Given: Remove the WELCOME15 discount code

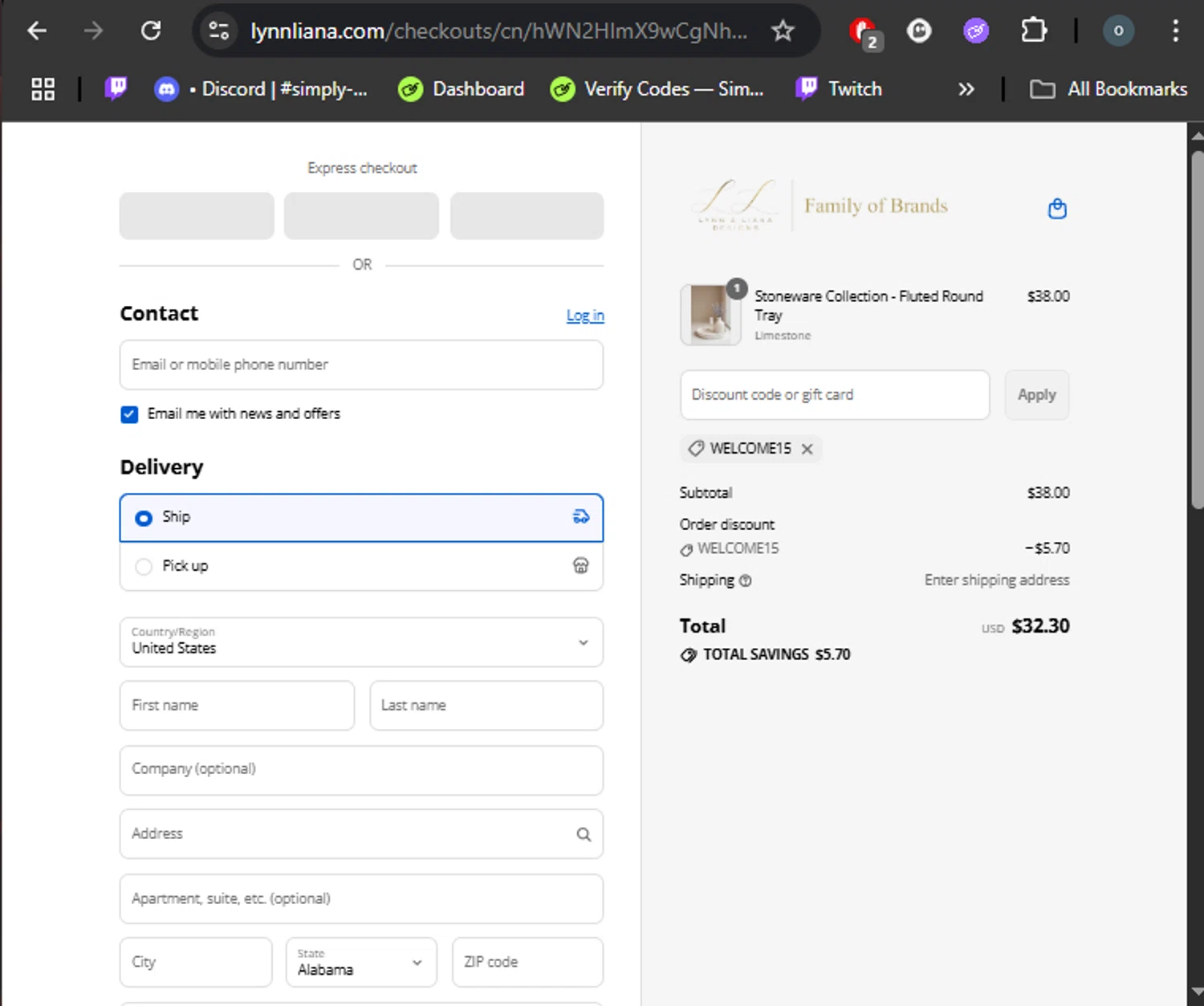Looking at the screenshot, I should [807, 449].
